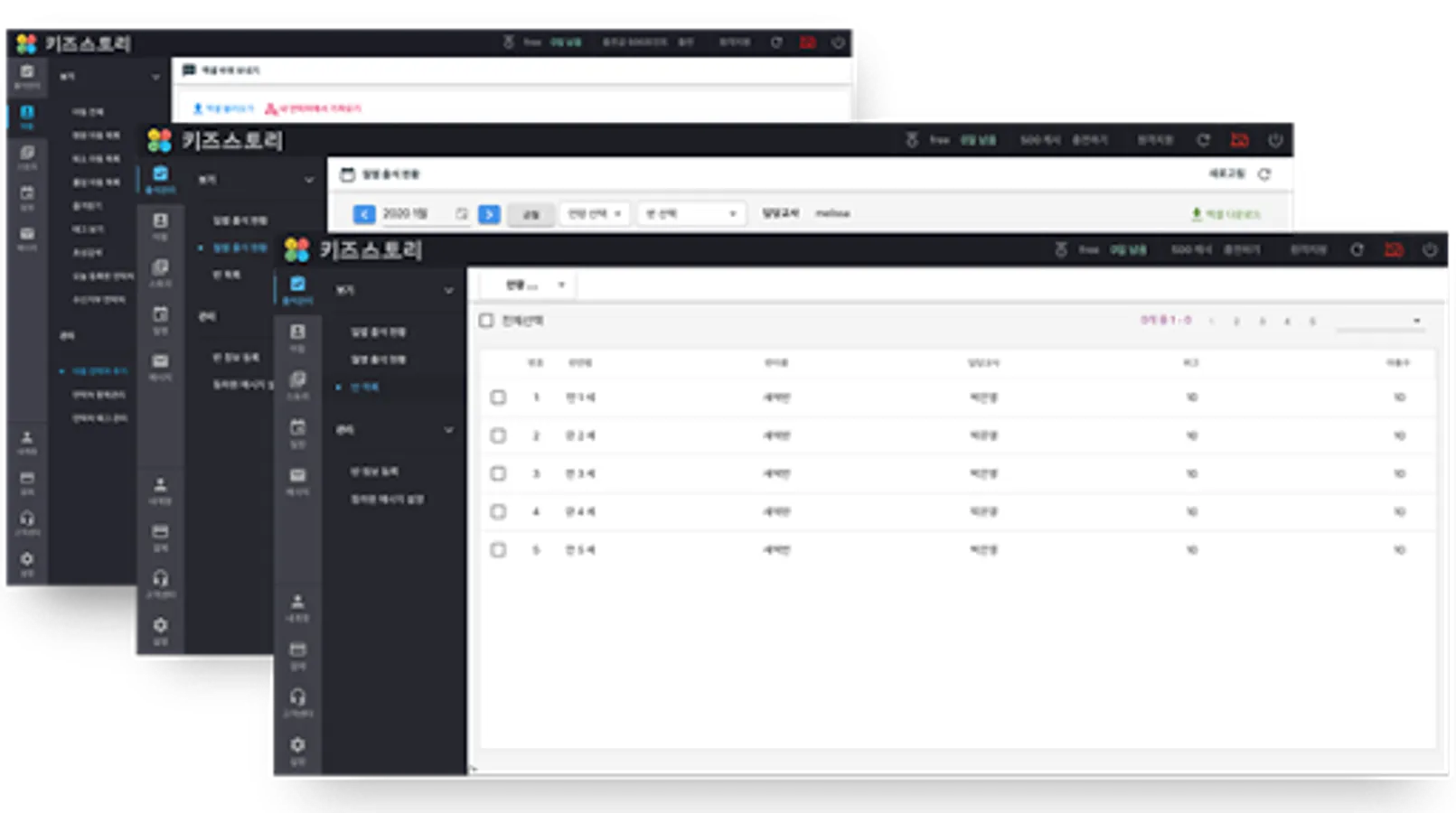Click the blue previous-month arrow button

tap(363, 214)
